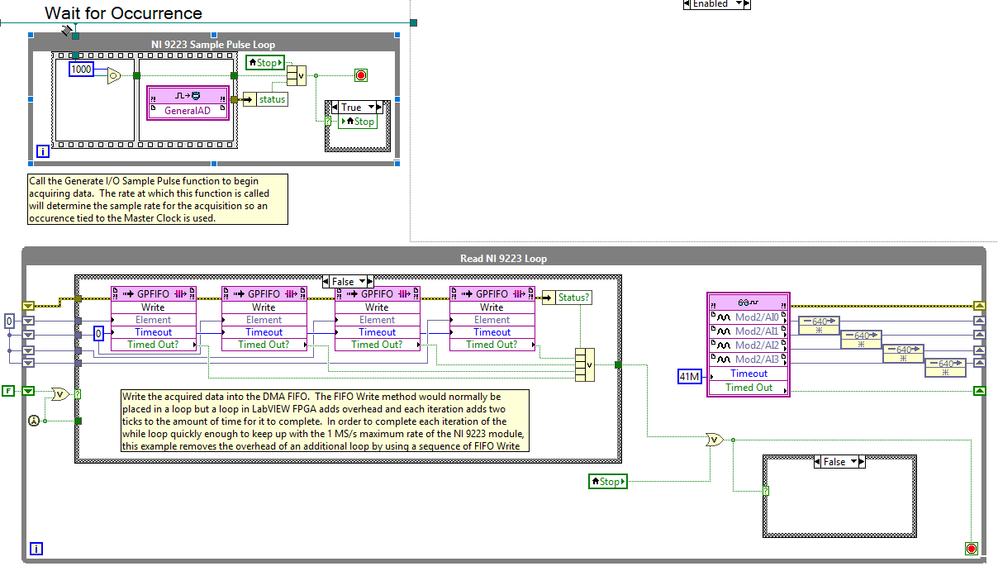Click the Mod2/AI1 channel item

748,331
